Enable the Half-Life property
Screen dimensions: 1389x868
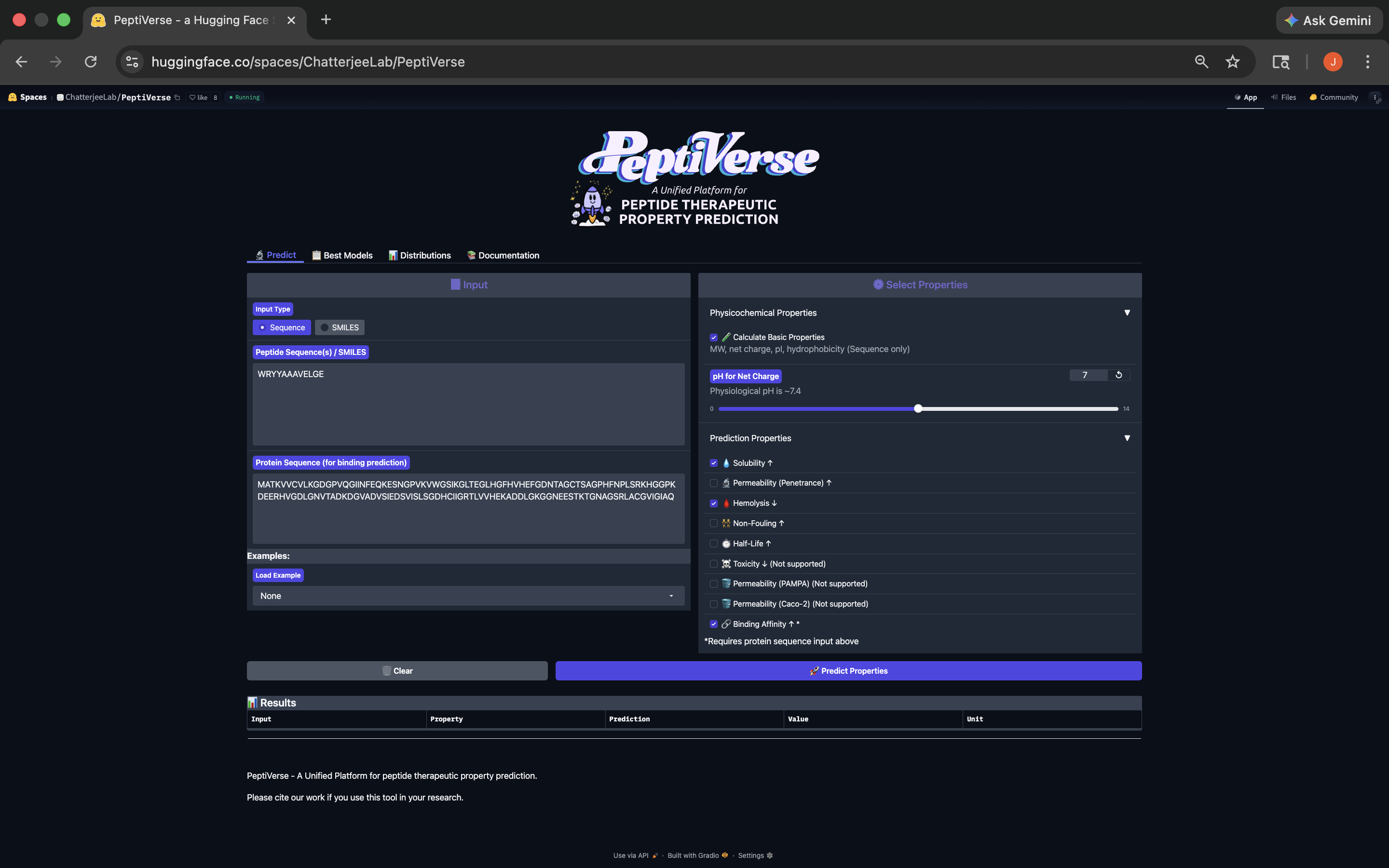pyautogui.click(x=714, y=543)
